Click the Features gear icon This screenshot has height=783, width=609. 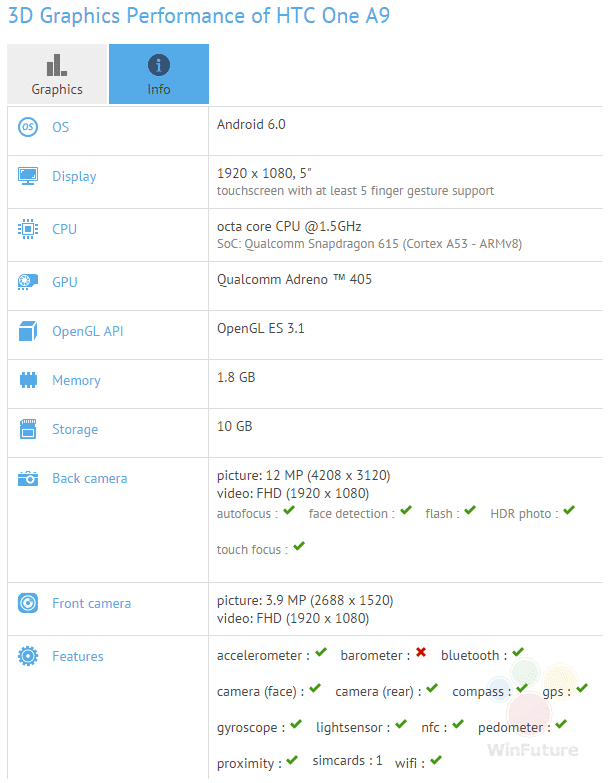pos(28,656)
